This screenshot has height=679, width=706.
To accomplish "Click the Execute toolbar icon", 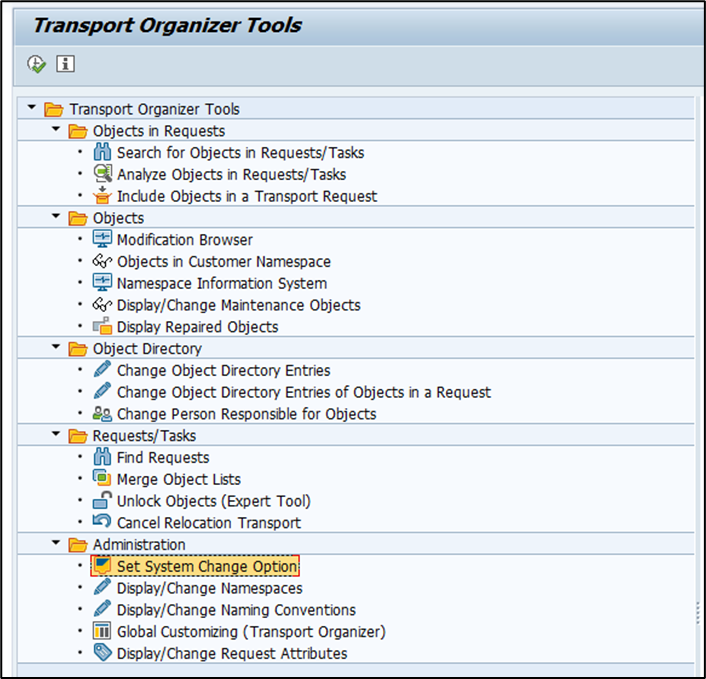I will click(36, 64).
